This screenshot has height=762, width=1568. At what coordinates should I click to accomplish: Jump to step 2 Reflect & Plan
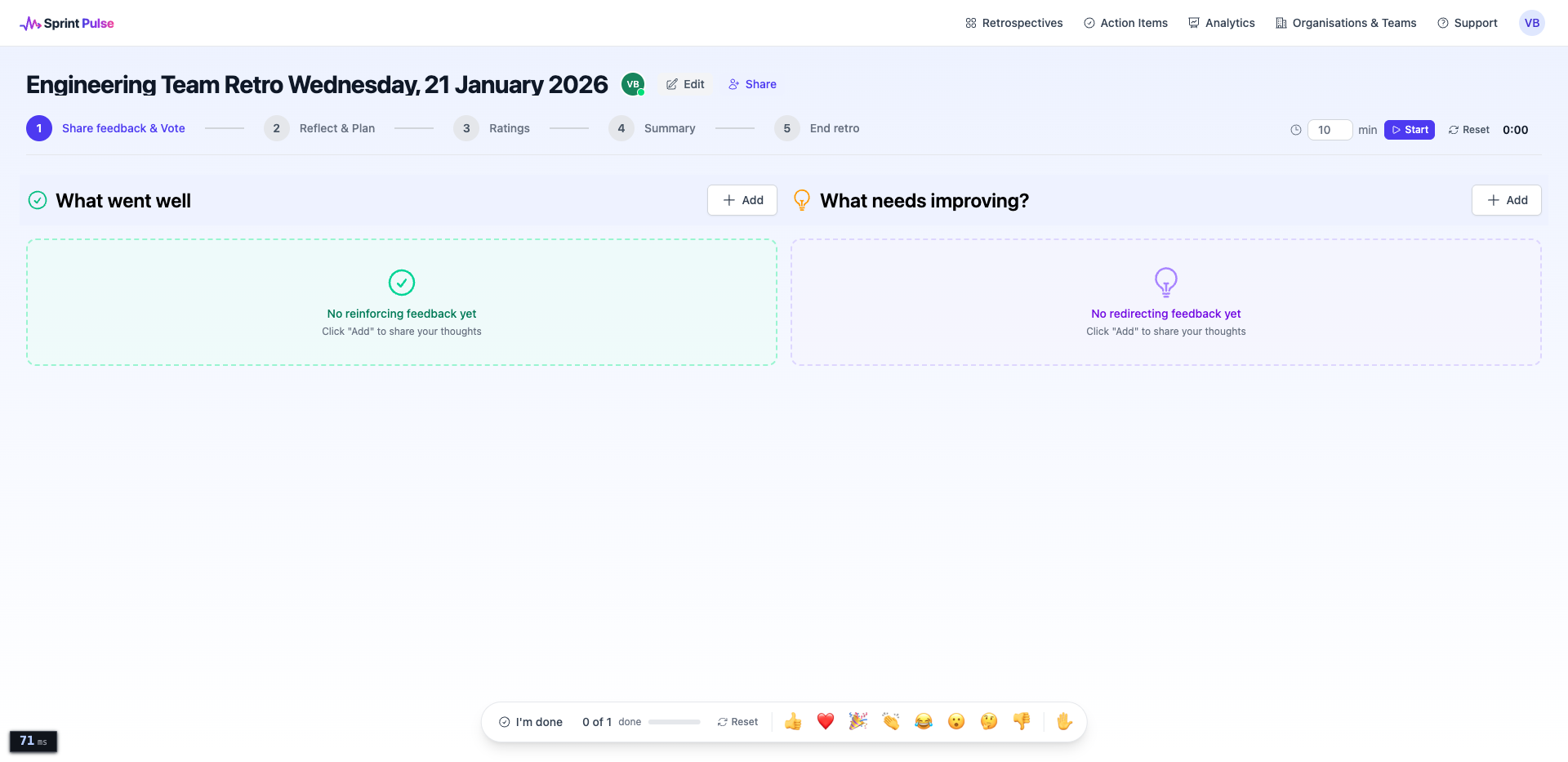(319, 128)
